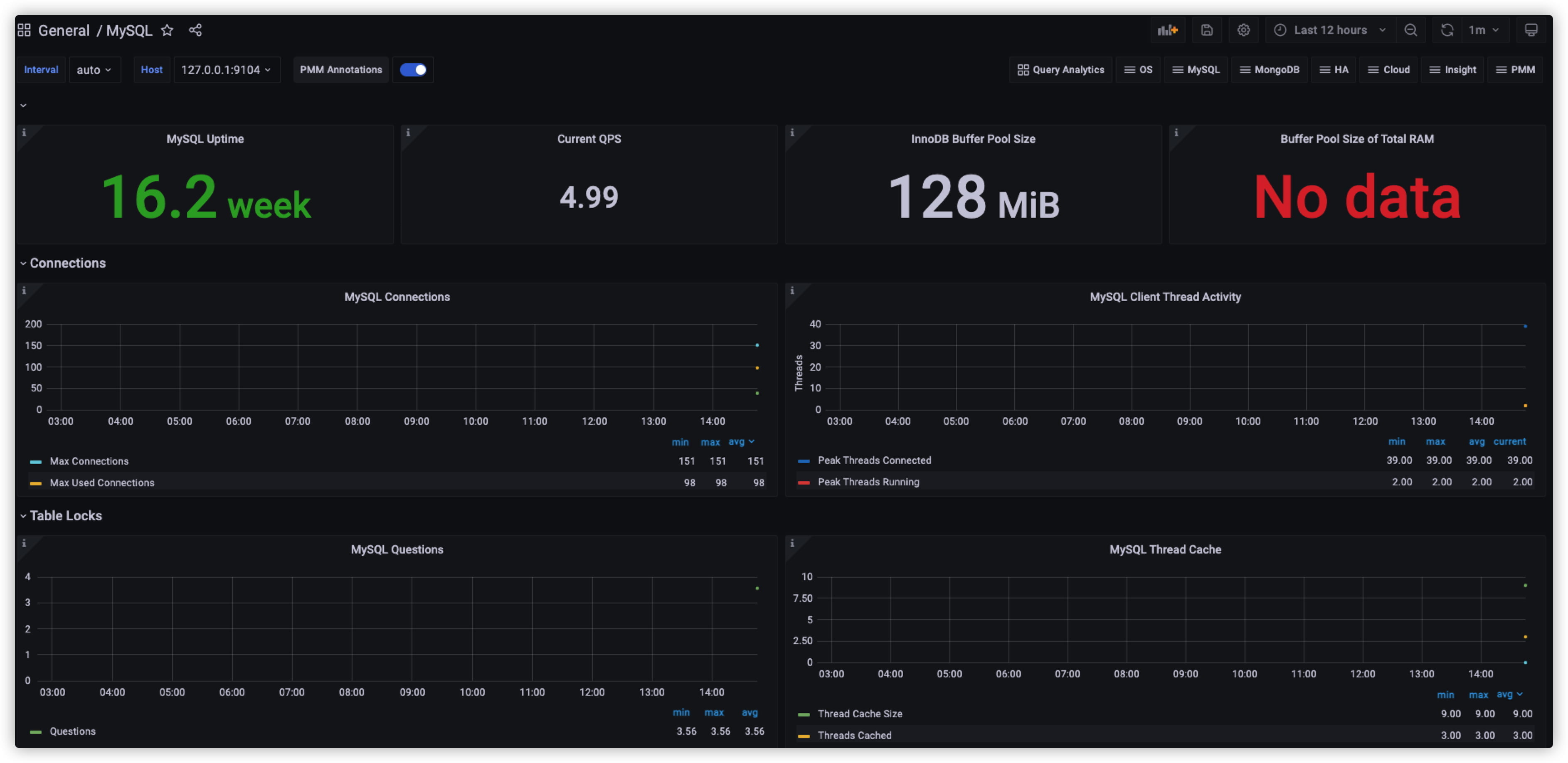Viewport: 1568px width, 763px height.
Task: Open the Last 12 hours time picker
Action: [x=1331, y=30]
